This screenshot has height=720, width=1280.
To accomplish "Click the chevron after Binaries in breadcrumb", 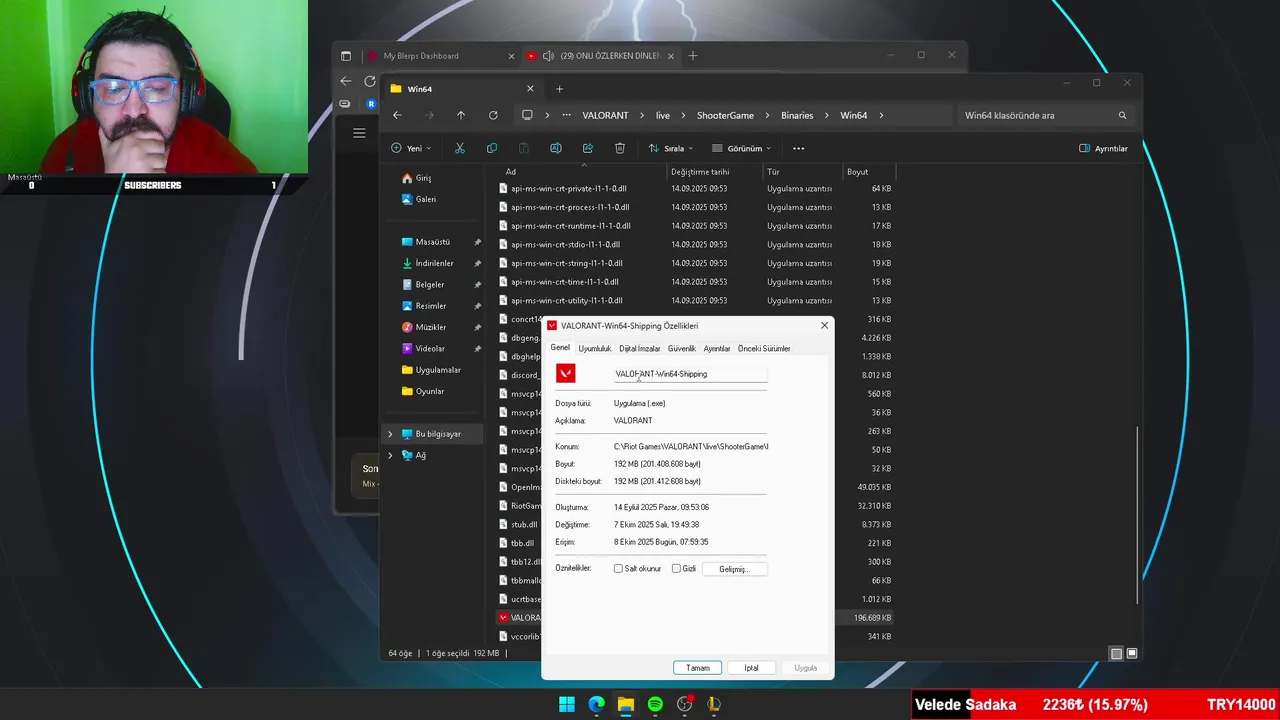I will [827, 115].
